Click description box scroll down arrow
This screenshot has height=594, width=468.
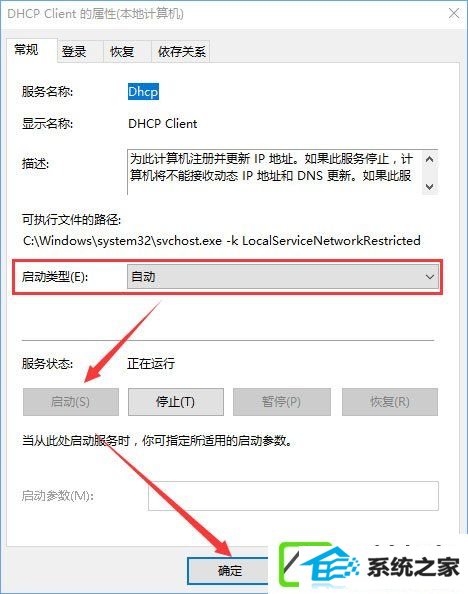tap(429, 186)
